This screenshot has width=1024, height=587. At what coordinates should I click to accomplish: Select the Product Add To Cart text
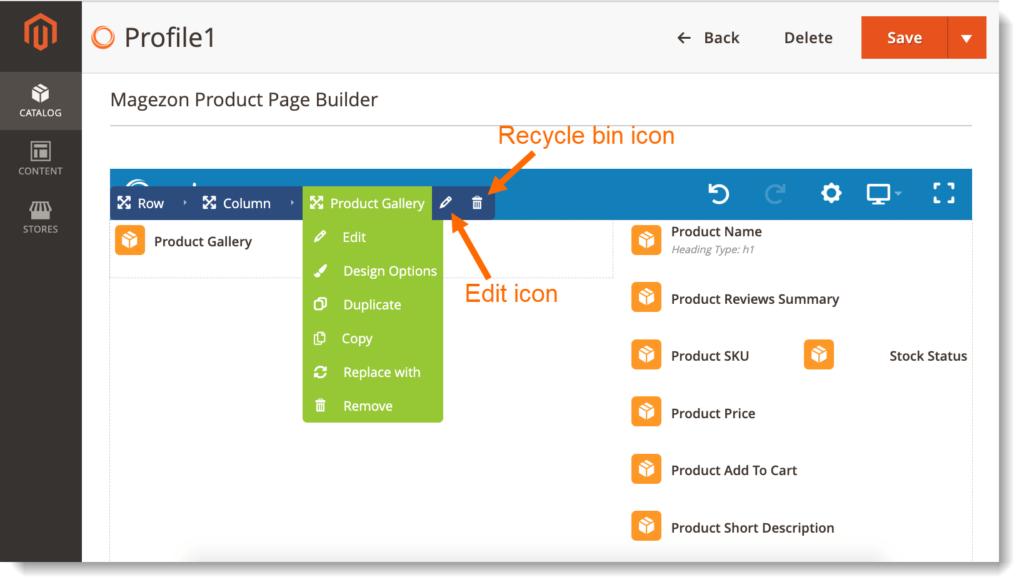(734, 470)
